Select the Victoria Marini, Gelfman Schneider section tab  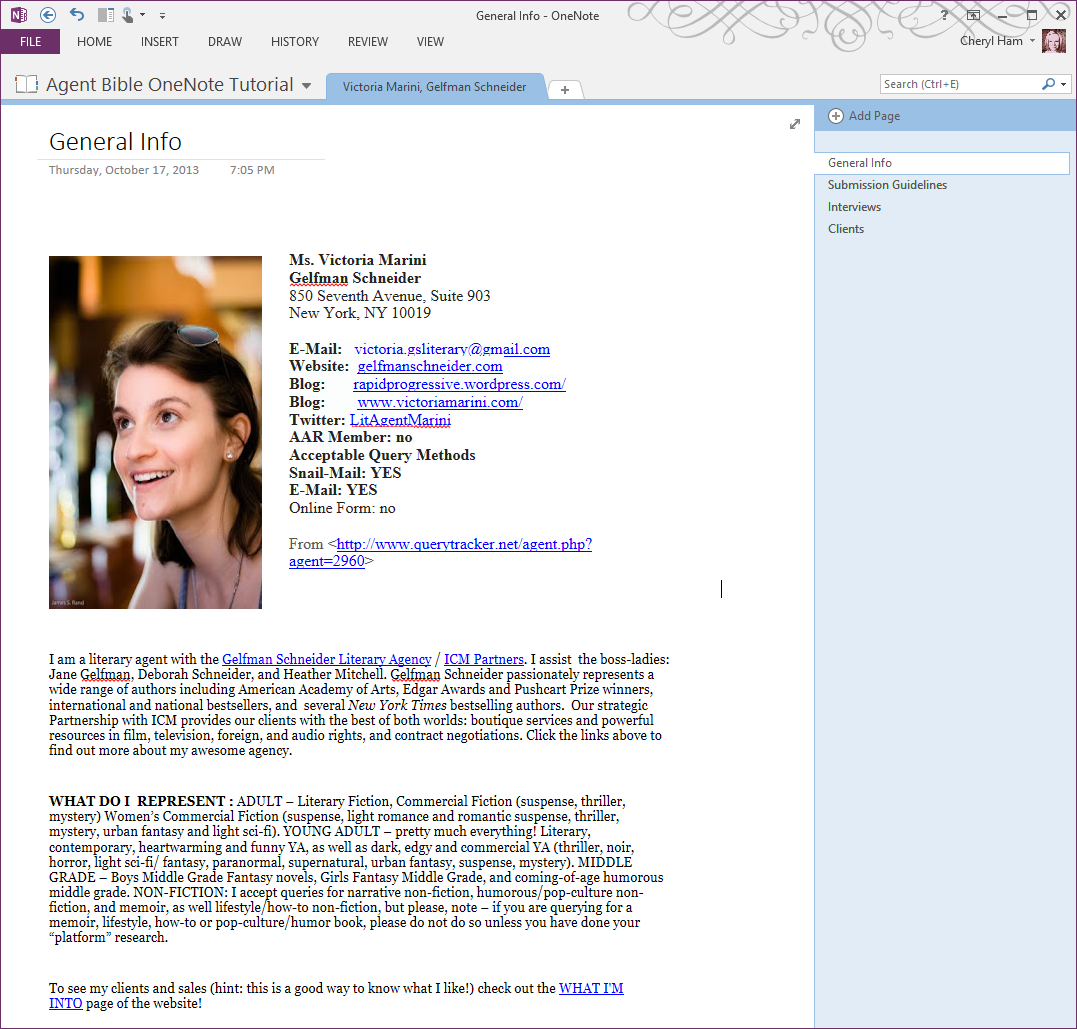click(434, 87)
